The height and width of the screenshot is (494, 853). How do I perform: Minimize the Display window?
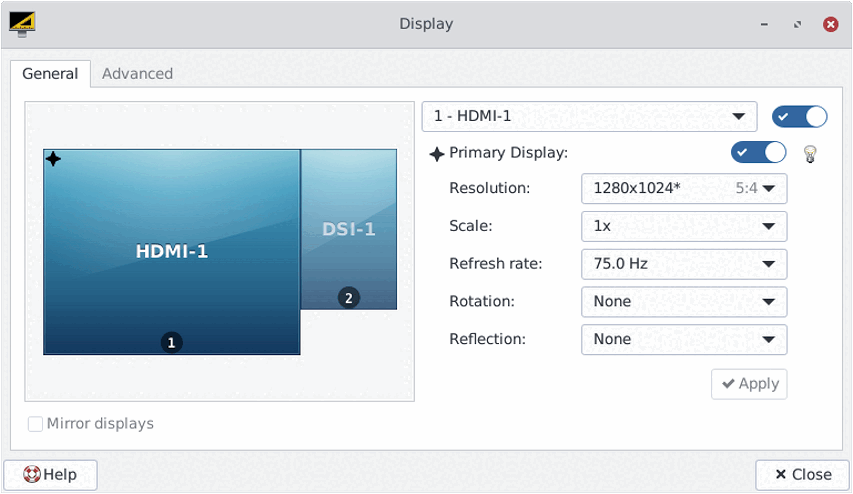coord(764,24)
